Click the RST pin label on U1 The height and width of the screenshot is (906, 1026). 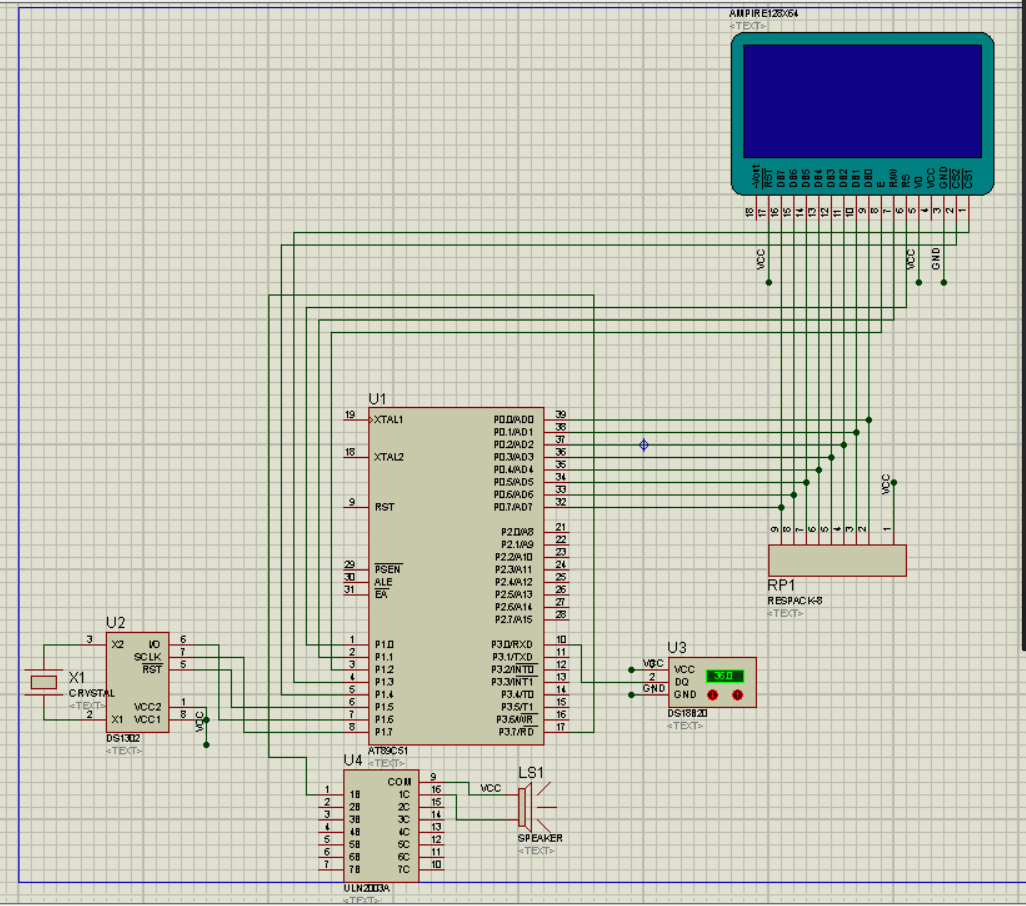[x=385, y=507]
